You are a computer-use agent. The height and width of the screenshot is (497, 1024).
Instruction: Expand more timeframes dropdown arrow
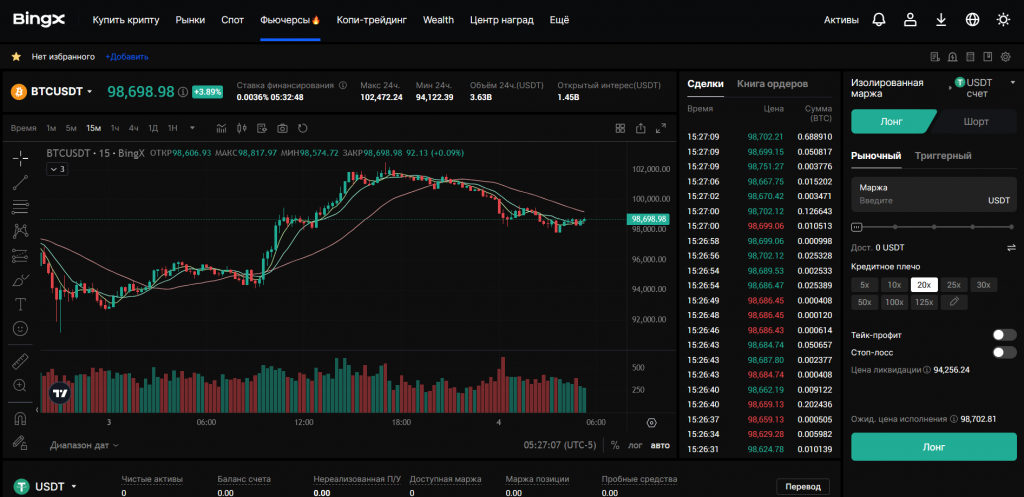coord(192,128)
